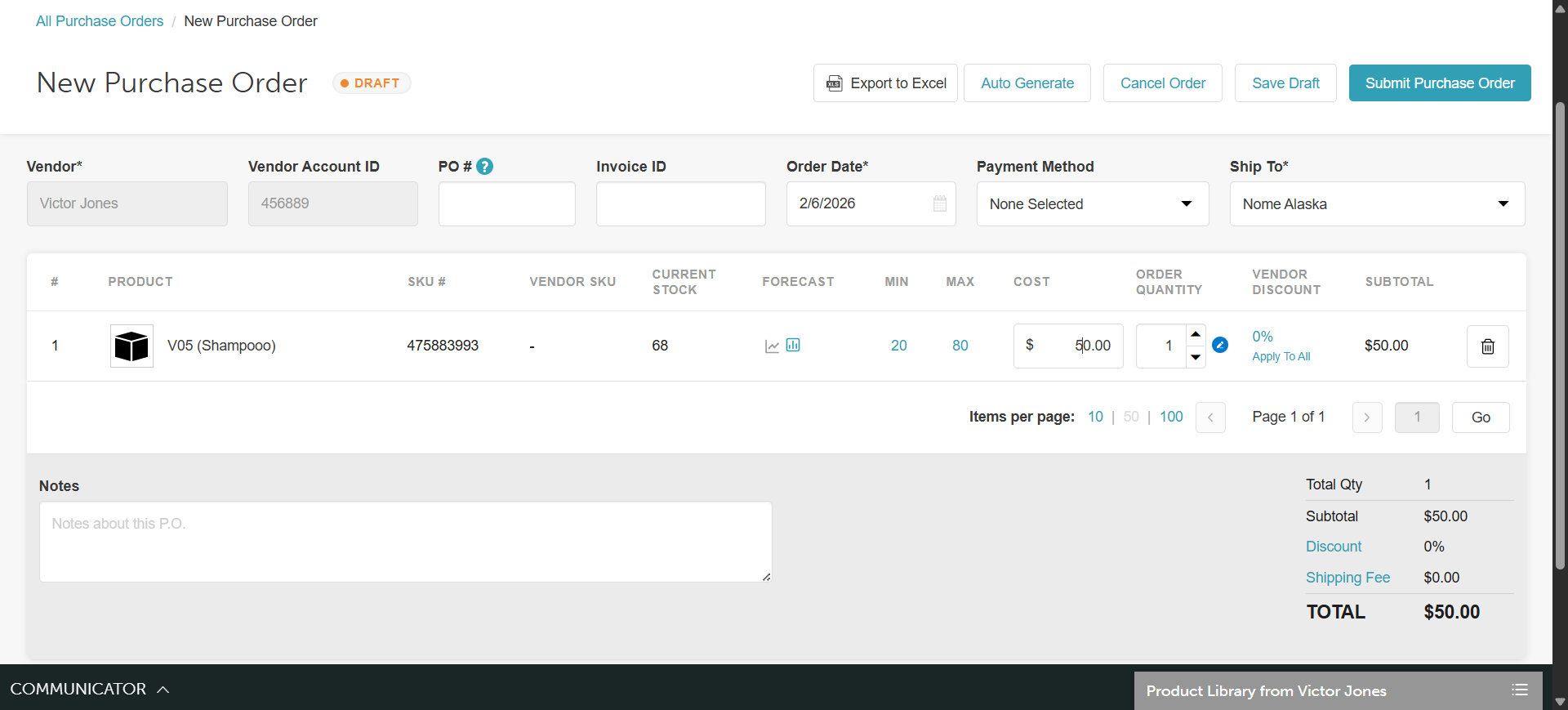Viewport: 1568px width, 710px height.
Task: Click the Product Library from Victor Jones bar
Action: [1338, 690]
